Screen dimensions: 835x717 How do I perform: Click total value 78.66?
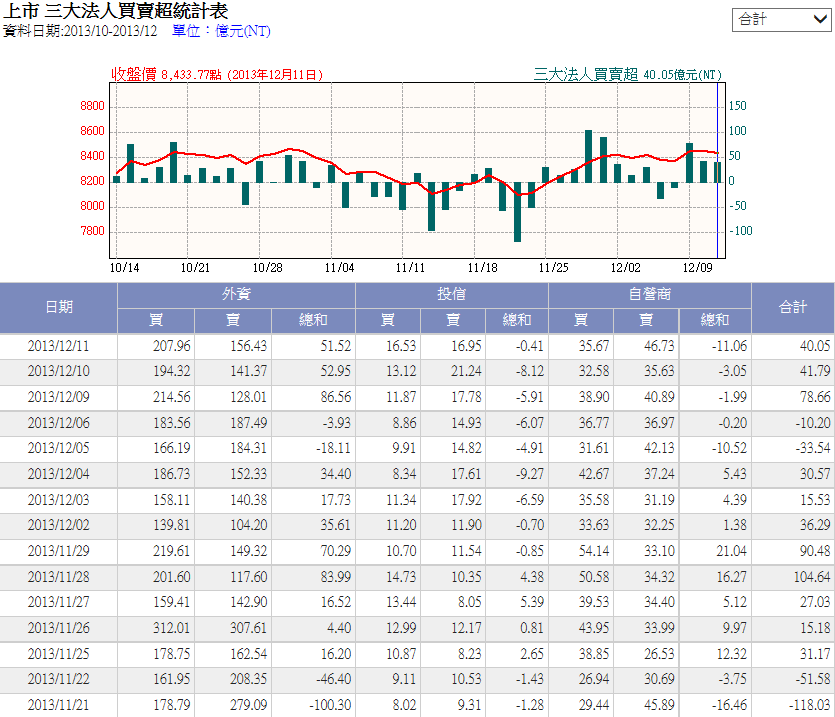pos(815,397)
